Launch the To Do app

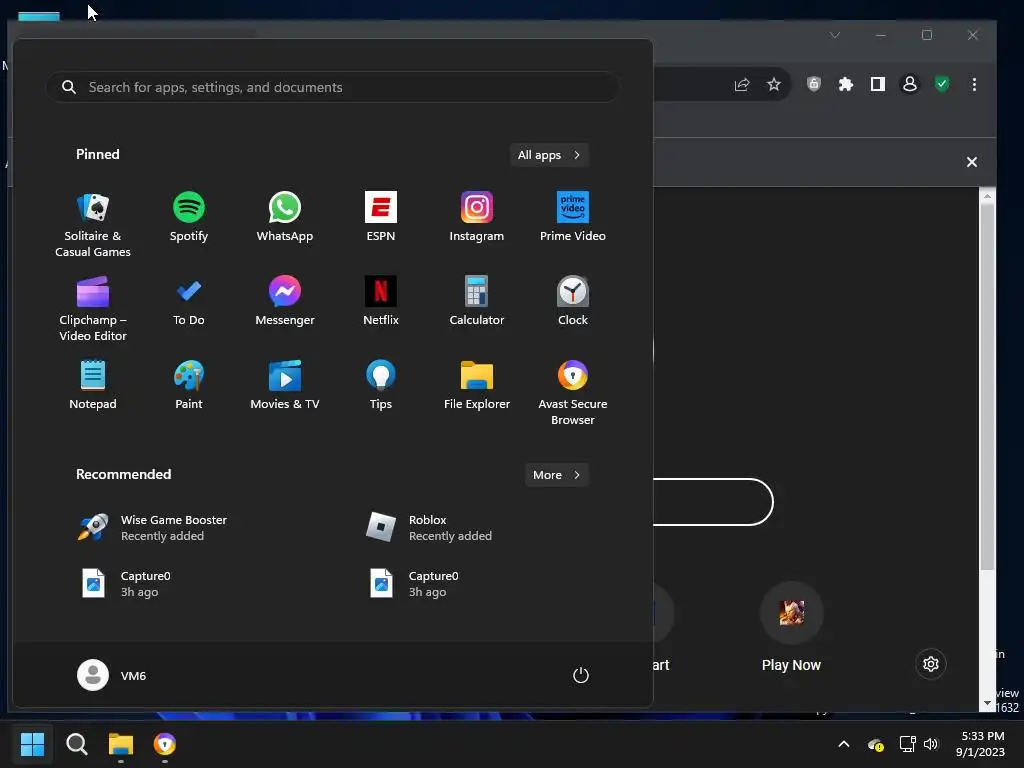(x=189, y=301)
